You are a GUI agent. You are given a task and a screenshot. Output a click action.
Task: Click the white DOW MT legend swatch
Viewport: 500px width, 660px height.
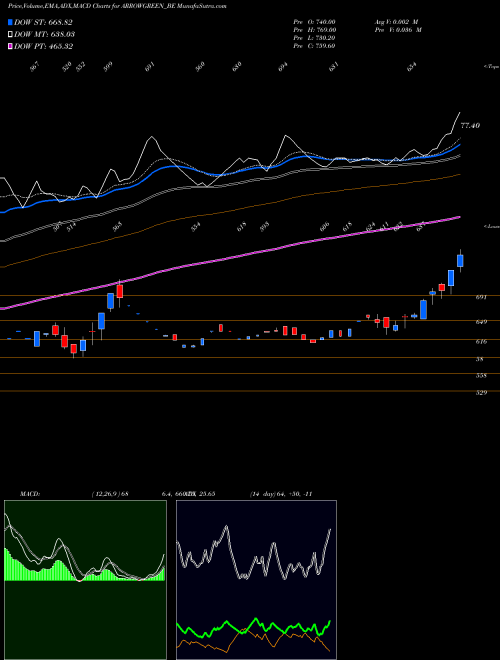10,34
